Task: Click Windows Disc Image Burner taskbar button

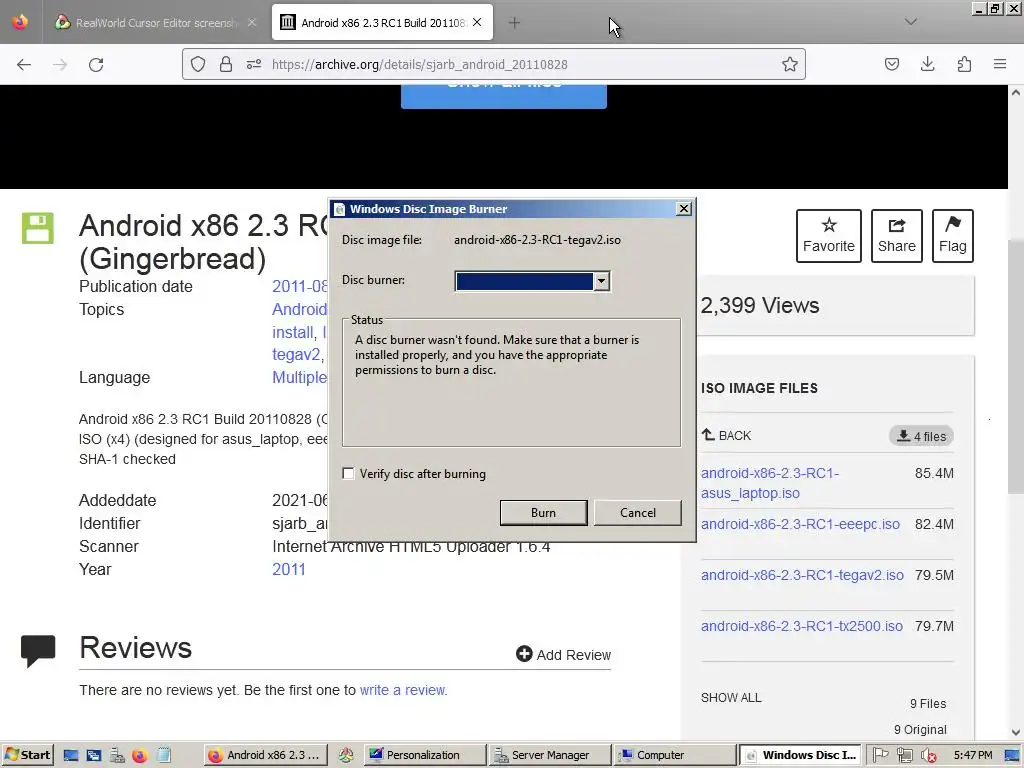Action: [801, 756]
